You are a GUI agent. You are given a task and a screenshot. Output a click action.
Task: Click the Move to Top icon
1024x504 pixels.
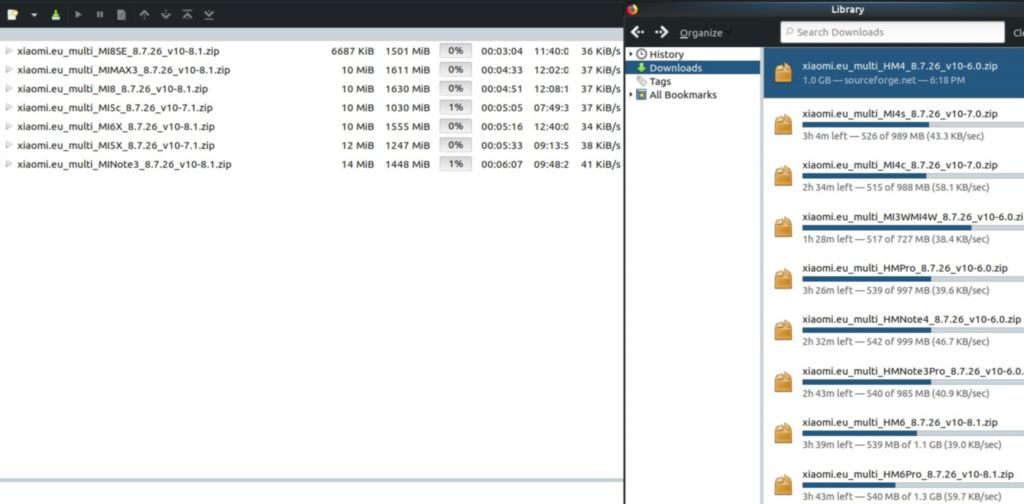tap(187, 14)
